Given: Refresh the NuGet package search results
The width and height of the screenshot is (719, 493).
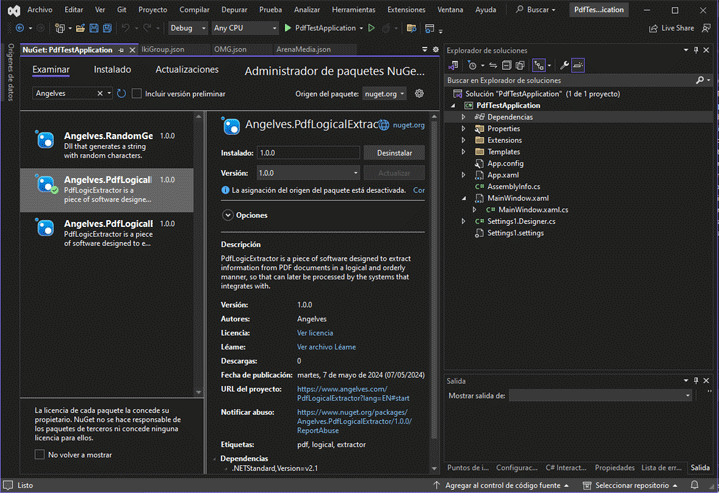Looking at the screenshot, I should pos(122,94).
